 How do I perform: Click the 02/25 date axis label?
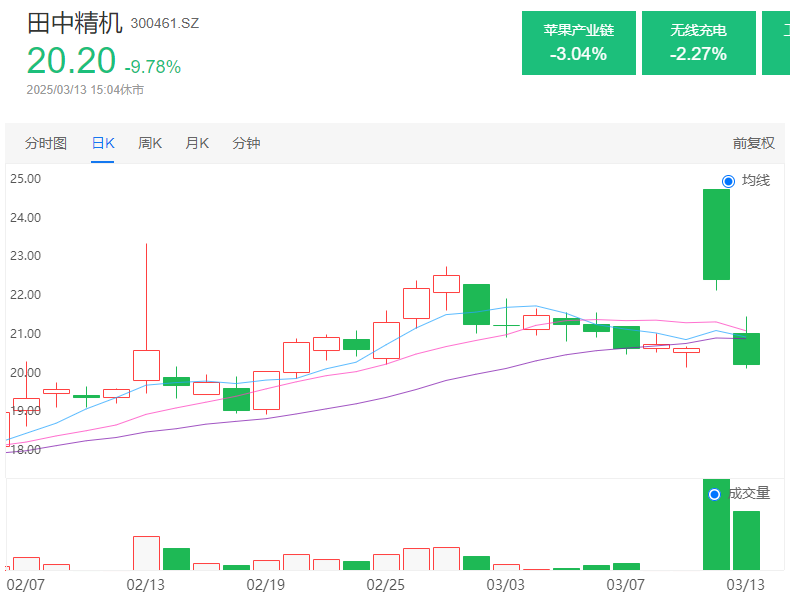(385, 585)
